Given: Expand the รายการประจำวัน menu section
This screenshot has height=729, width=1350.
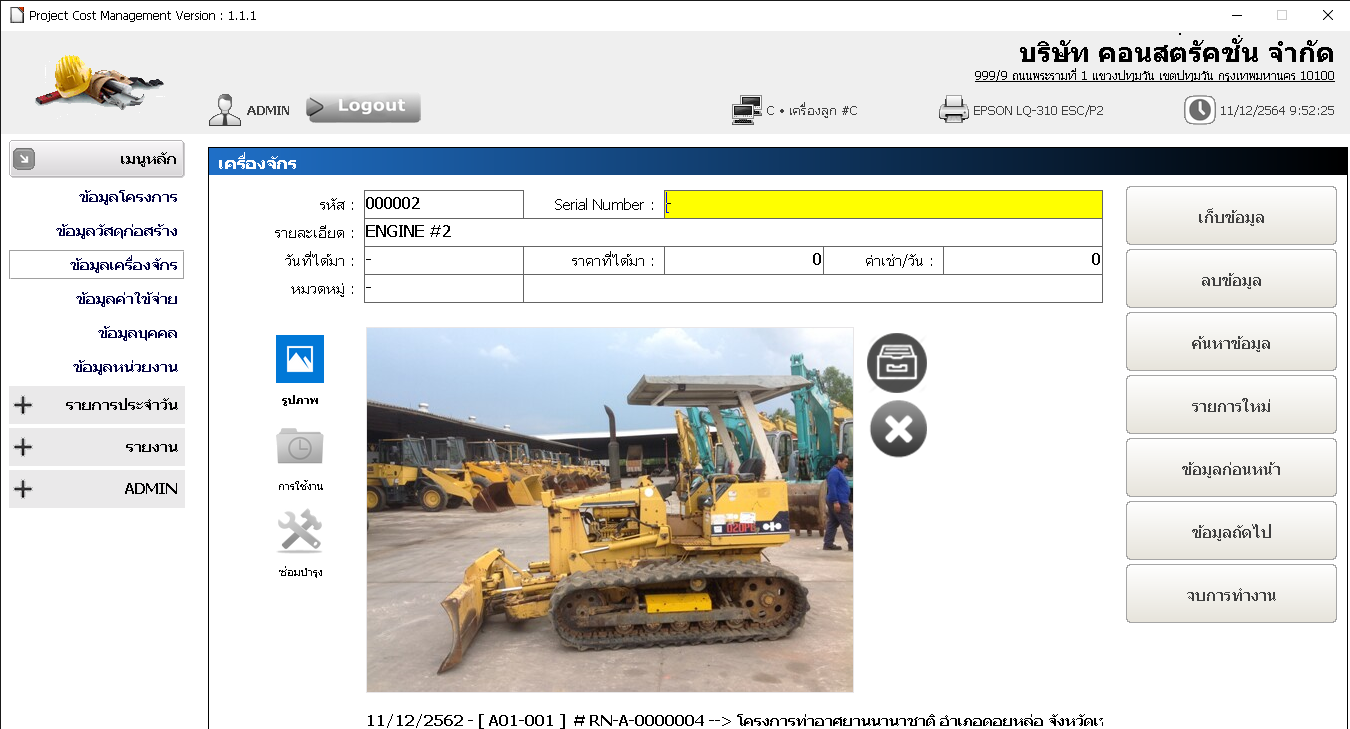Looking at the screenshot, I should (x=97, y=405).
